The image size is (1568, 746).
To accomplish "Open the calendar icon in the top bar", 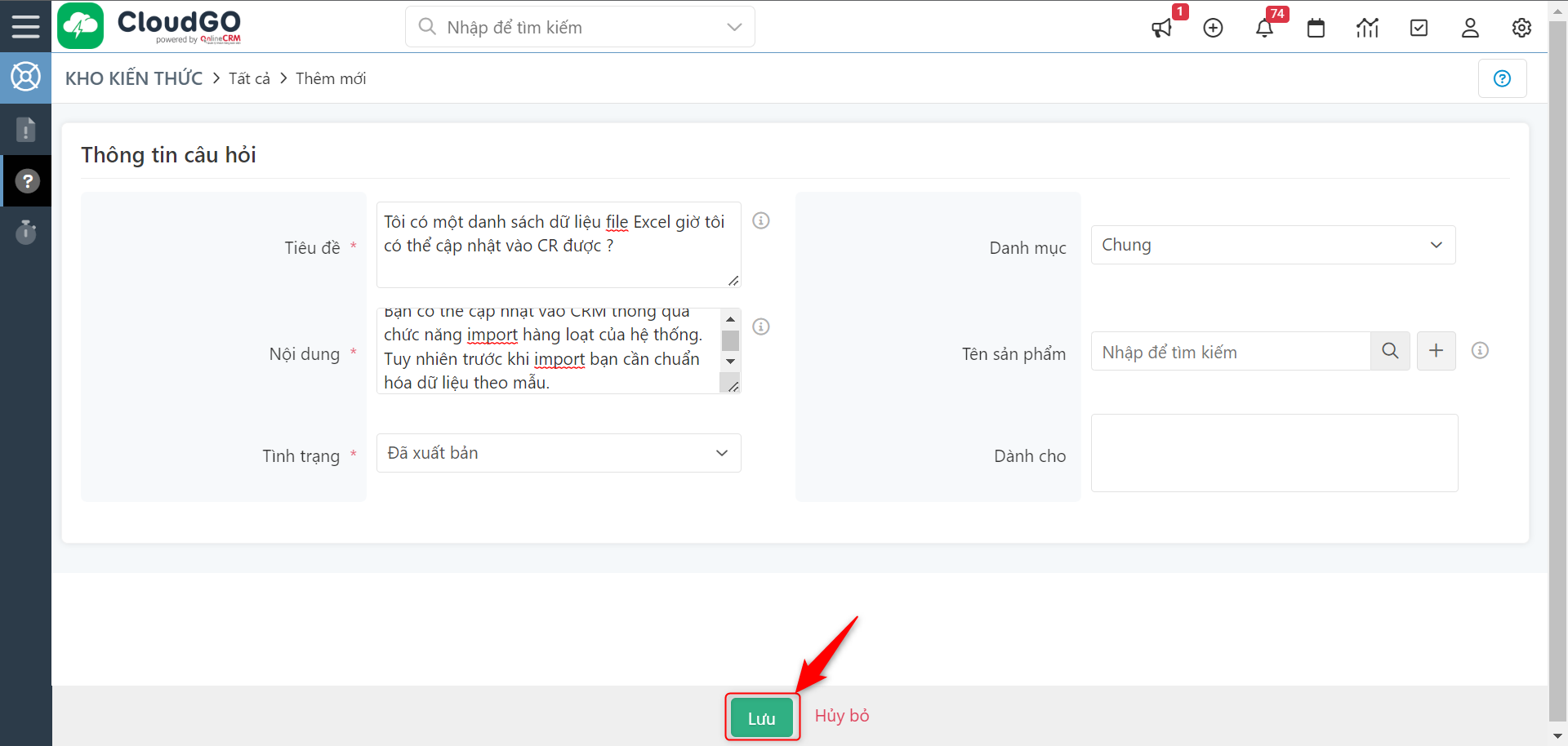I will (x=1316, y=28).
